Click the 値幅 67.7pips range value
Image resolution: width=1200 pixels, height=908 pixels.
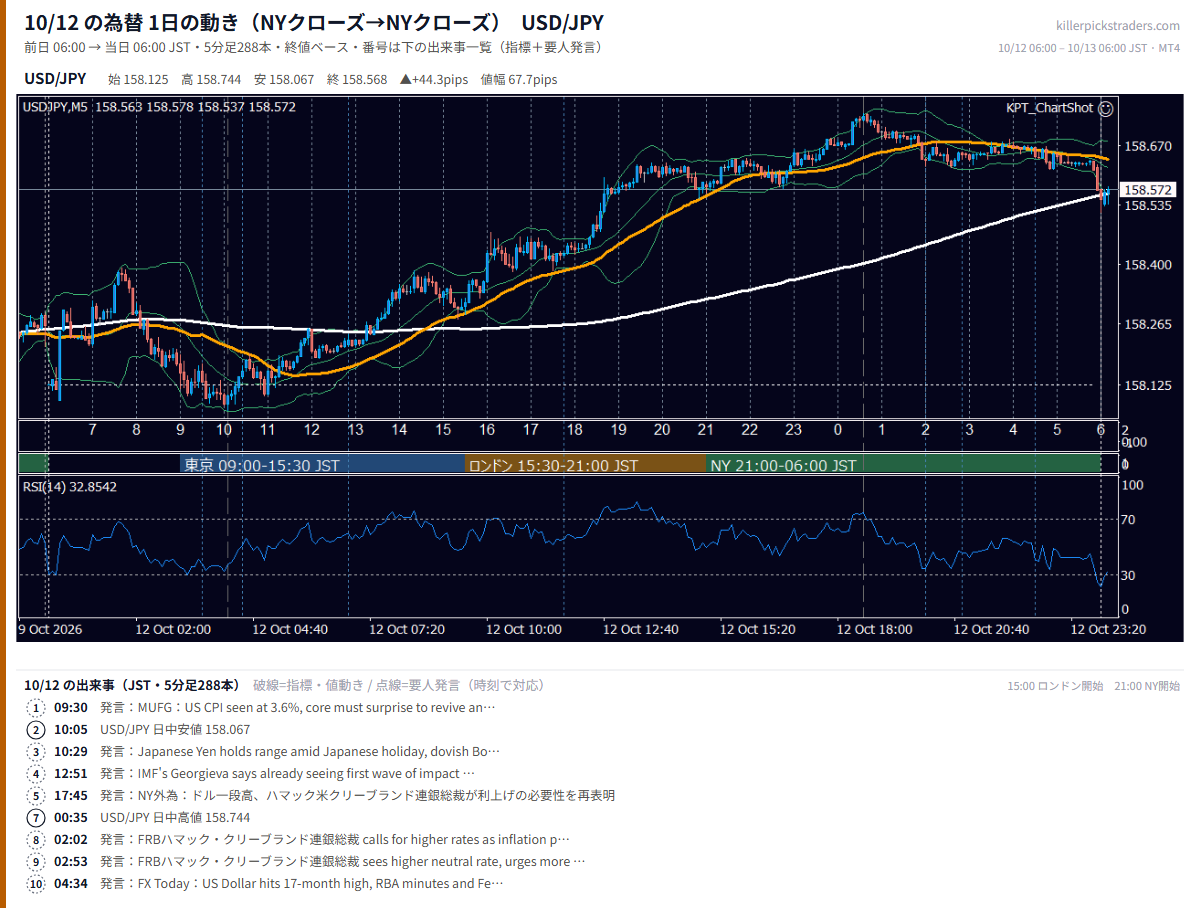519,79
